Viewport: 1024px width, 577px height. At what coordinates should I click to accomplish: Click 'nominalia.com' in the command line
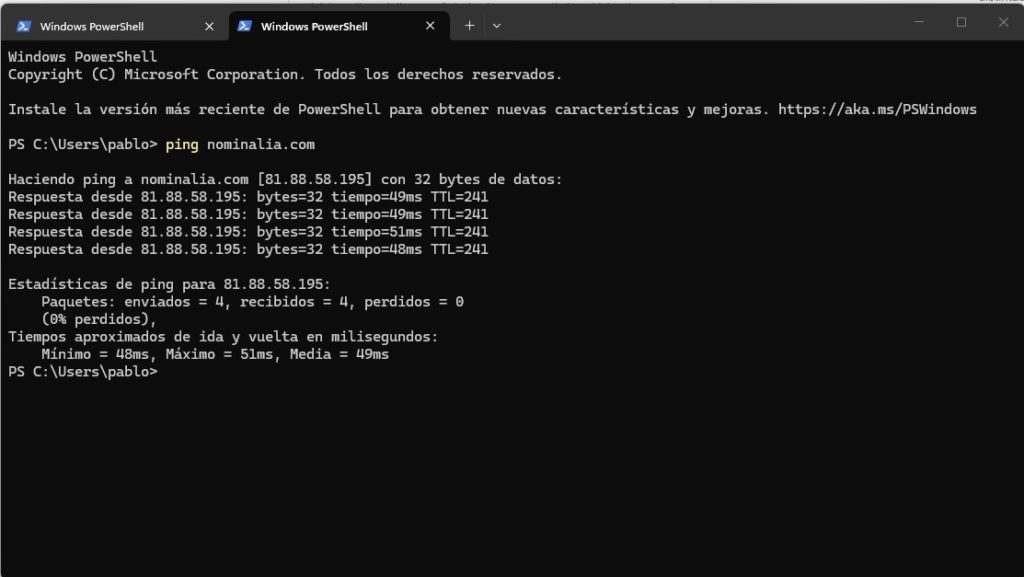pos(261,144)
